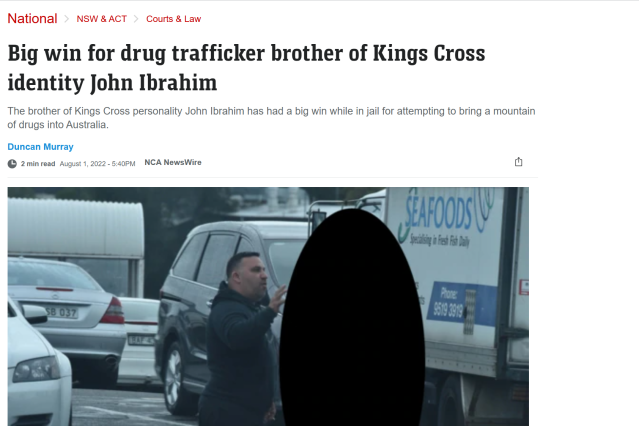Click the clock icon next to read time
Screen dimensions: 639x426
tap(12, 163)
